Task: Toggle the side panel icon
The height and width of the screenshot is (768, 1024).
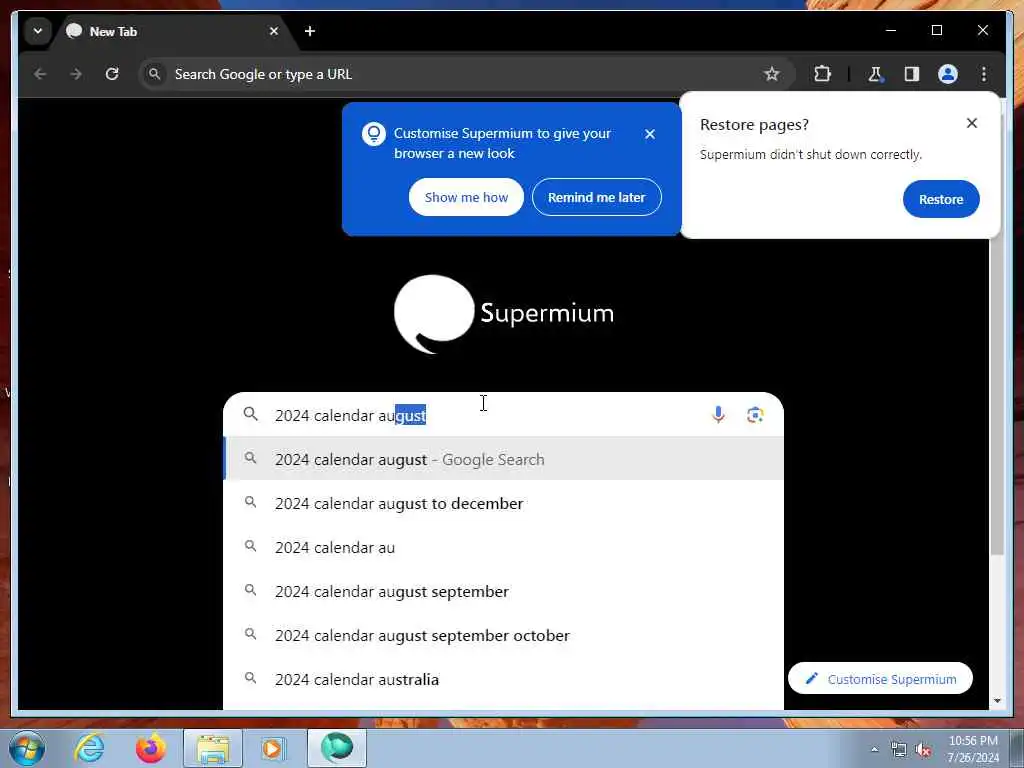Action: pos(912,74)
